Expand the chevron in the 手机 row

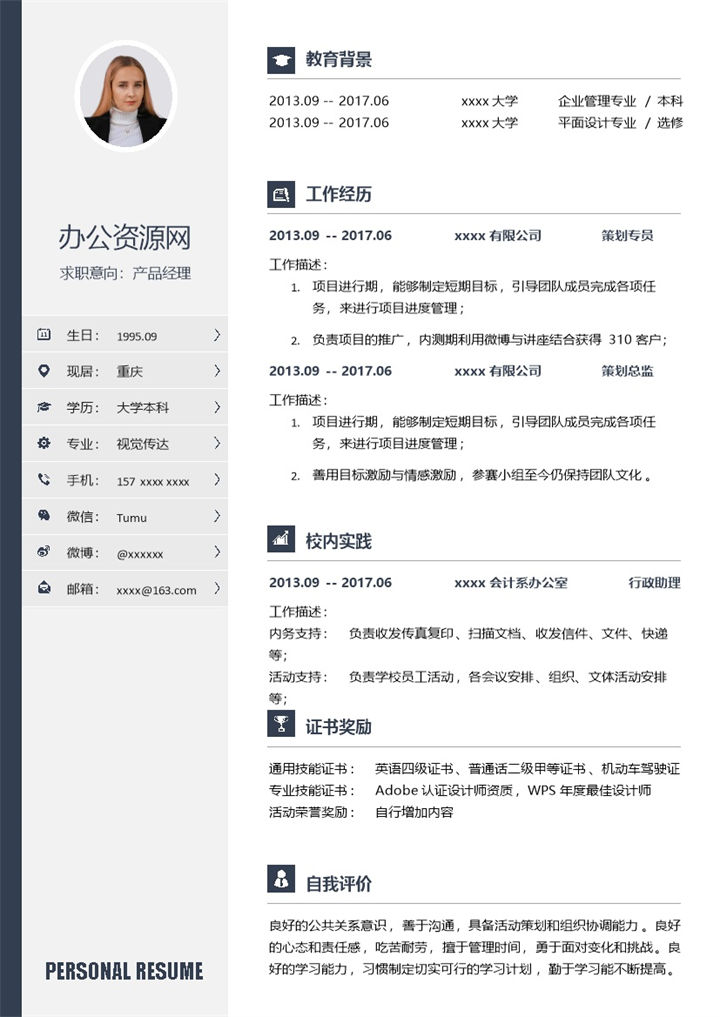217,479
